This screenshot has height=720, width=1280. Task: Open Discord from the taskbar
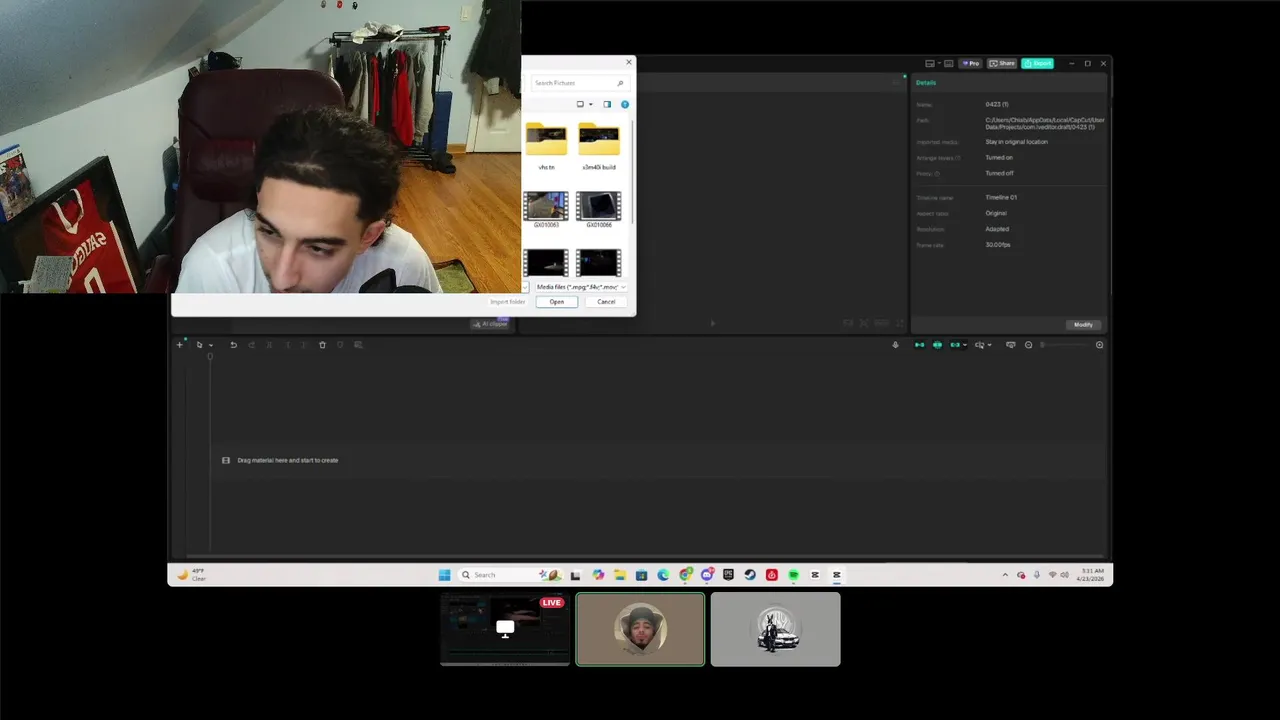coord(707,575)
